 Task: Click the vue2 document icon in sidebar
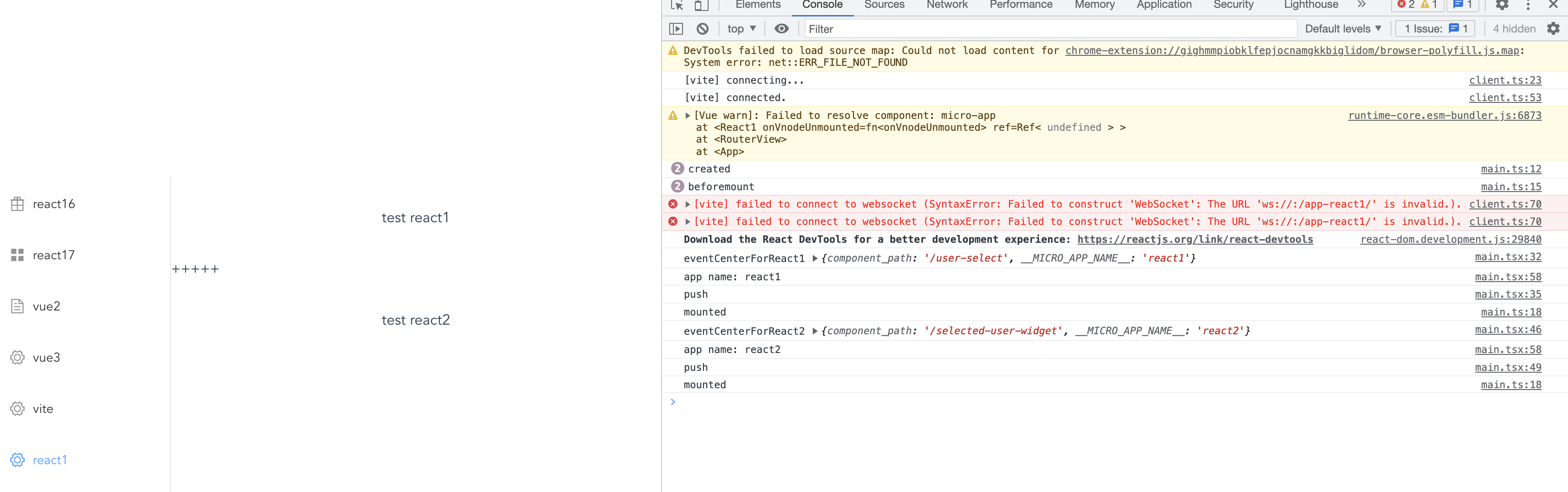[x=17, y=306]
